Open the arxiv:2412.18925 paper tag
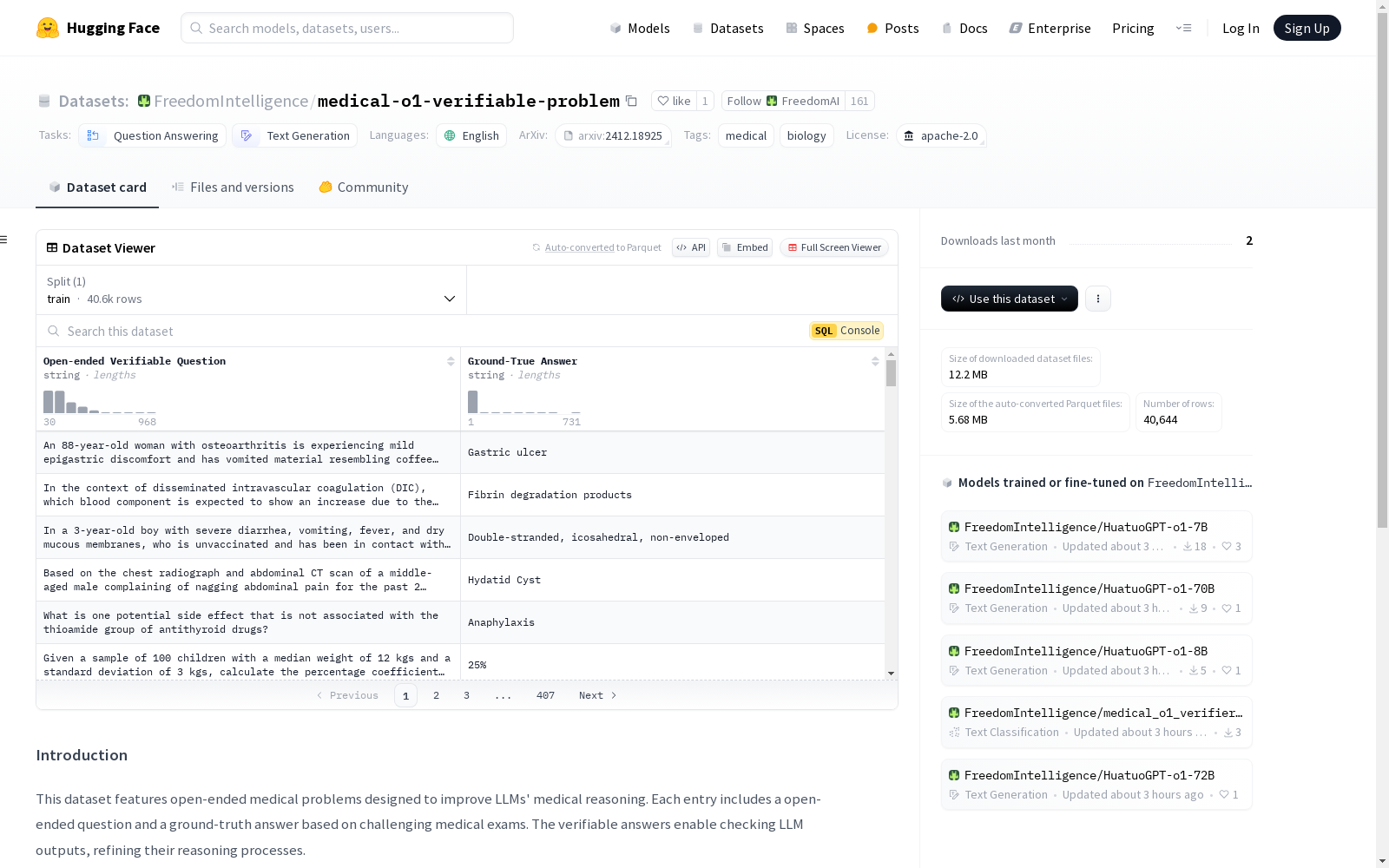The image size is (1389, 868). pos(613,135)
